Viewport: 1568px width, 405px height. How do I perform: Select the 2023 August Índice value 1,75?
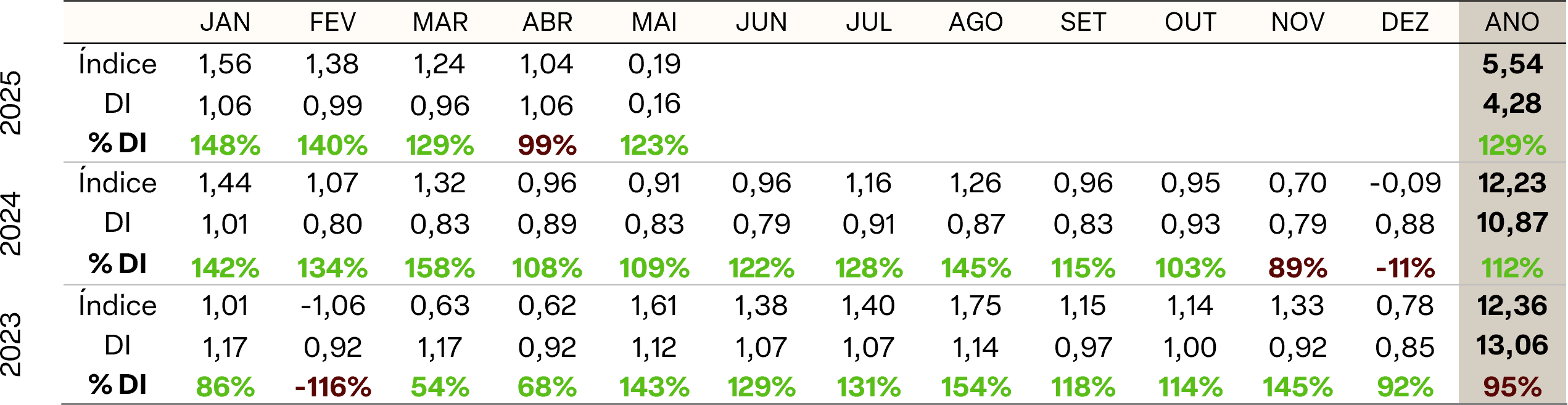pyautogui.click(x=975, y=306)
